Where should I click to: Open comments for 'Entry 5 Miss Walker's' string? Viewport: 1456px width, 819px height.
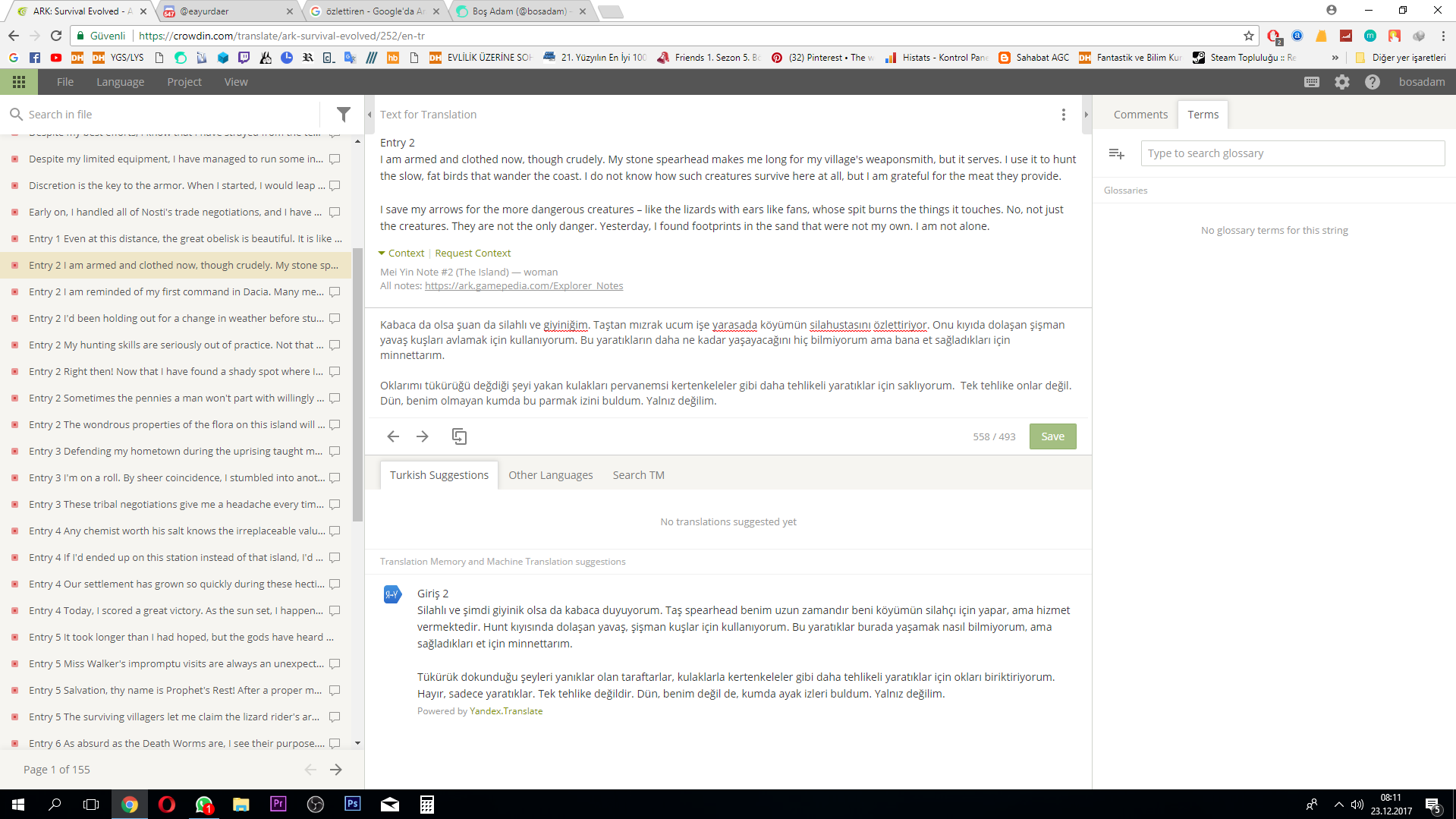[x=335, y=664]
